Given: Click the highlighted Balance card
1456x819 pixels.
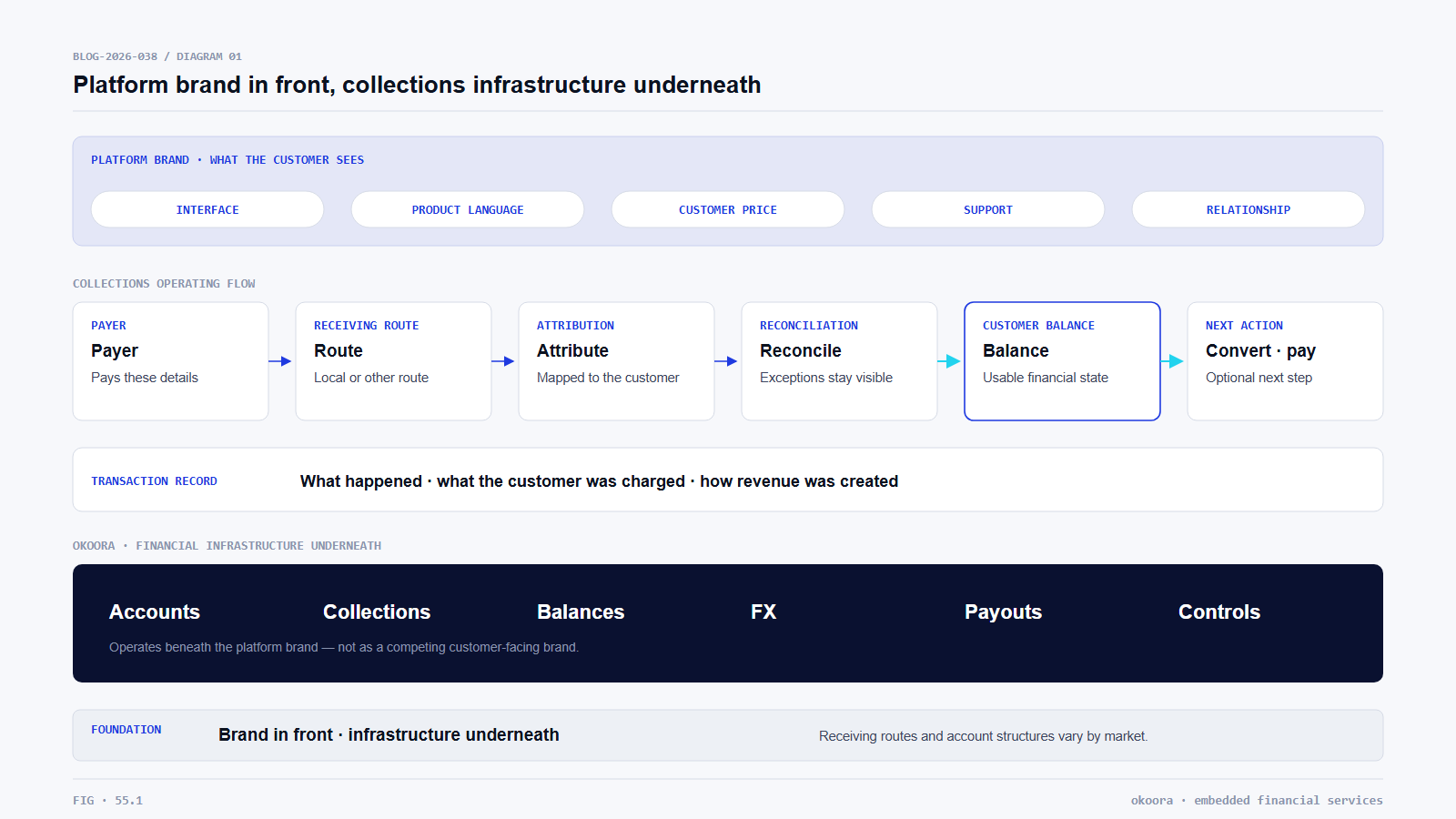Looking at the screenshot, I should 1062,361.
